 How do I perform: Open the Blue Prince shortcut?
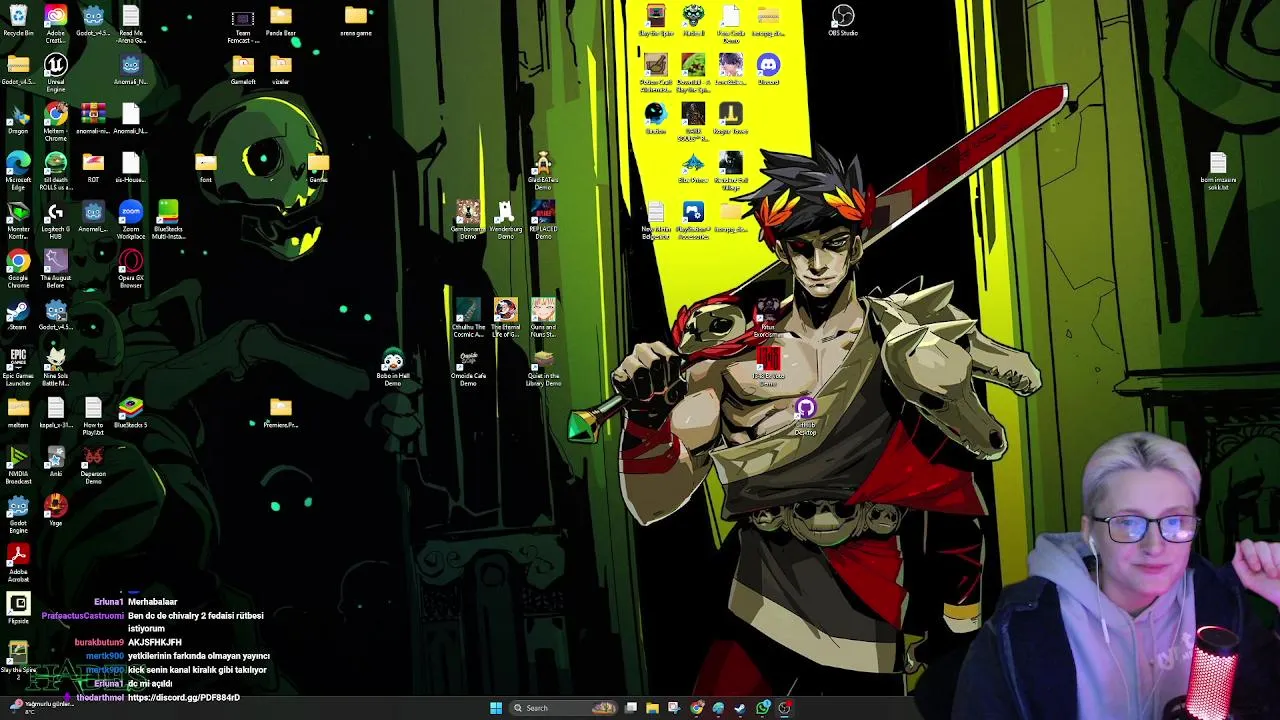693,168
